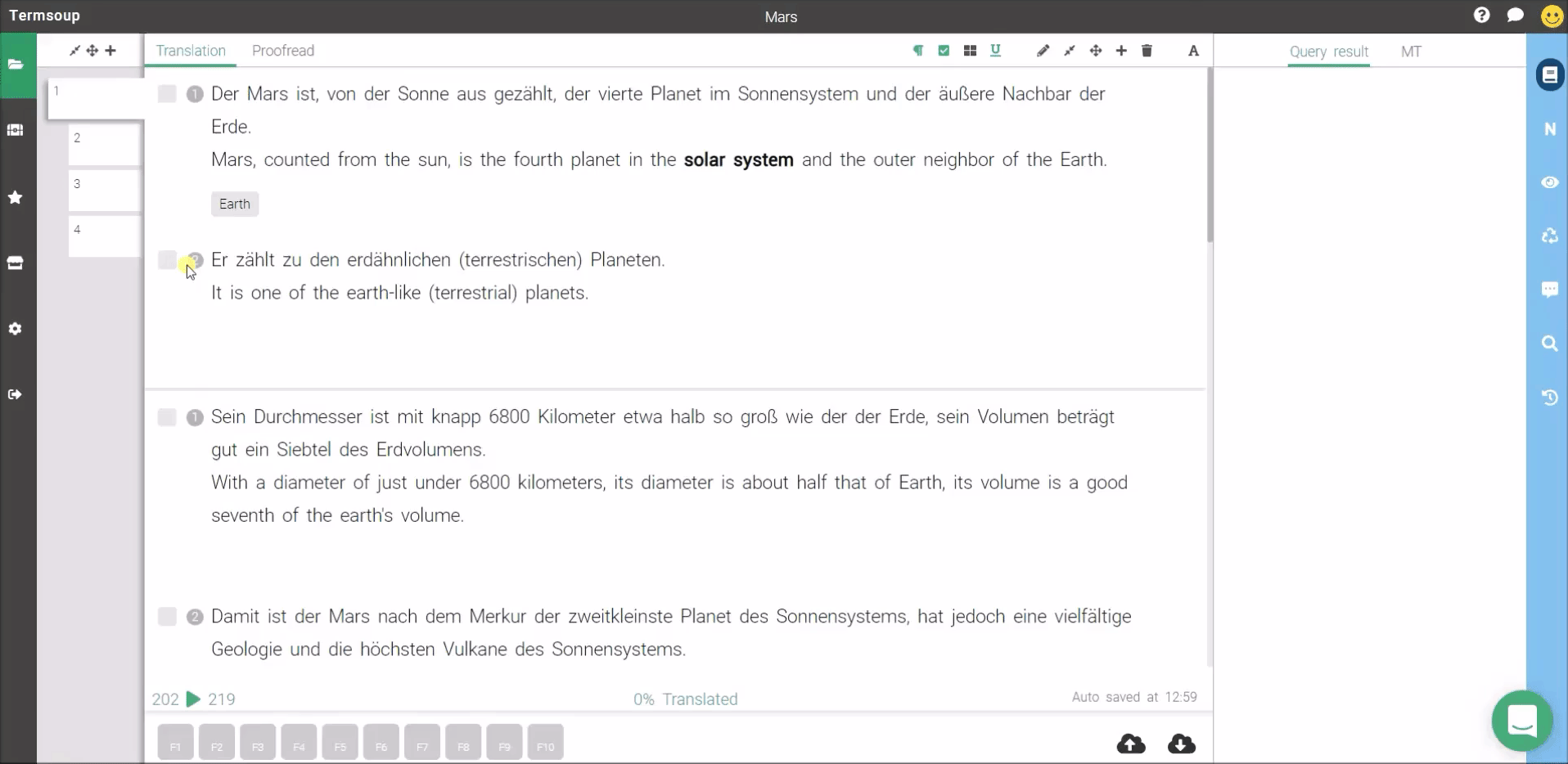The width and height of the screenshot is (1568, 764).
Task: Open the search icon in right sidebar
Action: 1549,344
